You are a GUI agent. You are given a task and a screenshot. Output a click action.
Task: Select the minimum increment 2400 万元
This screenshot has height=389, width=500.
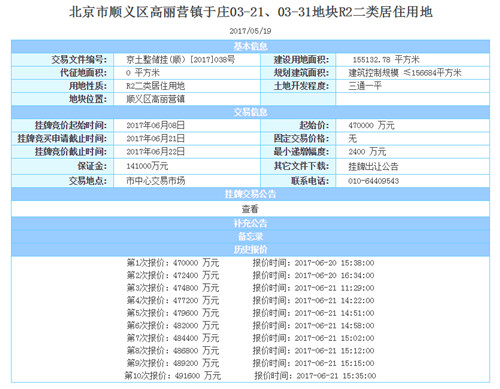tap(367, 152)
